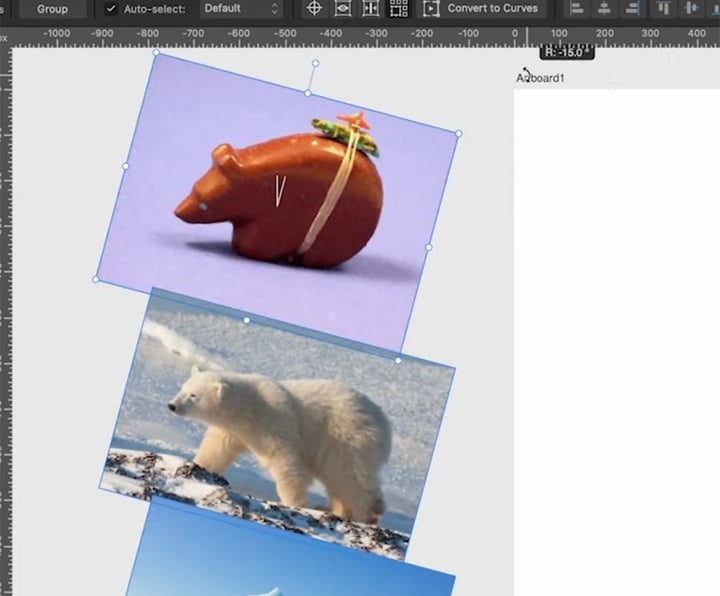The height and width of the screenshot is (596, 720).
Task: Toggle hide selection while dragging icon
Action: (342, 9)
